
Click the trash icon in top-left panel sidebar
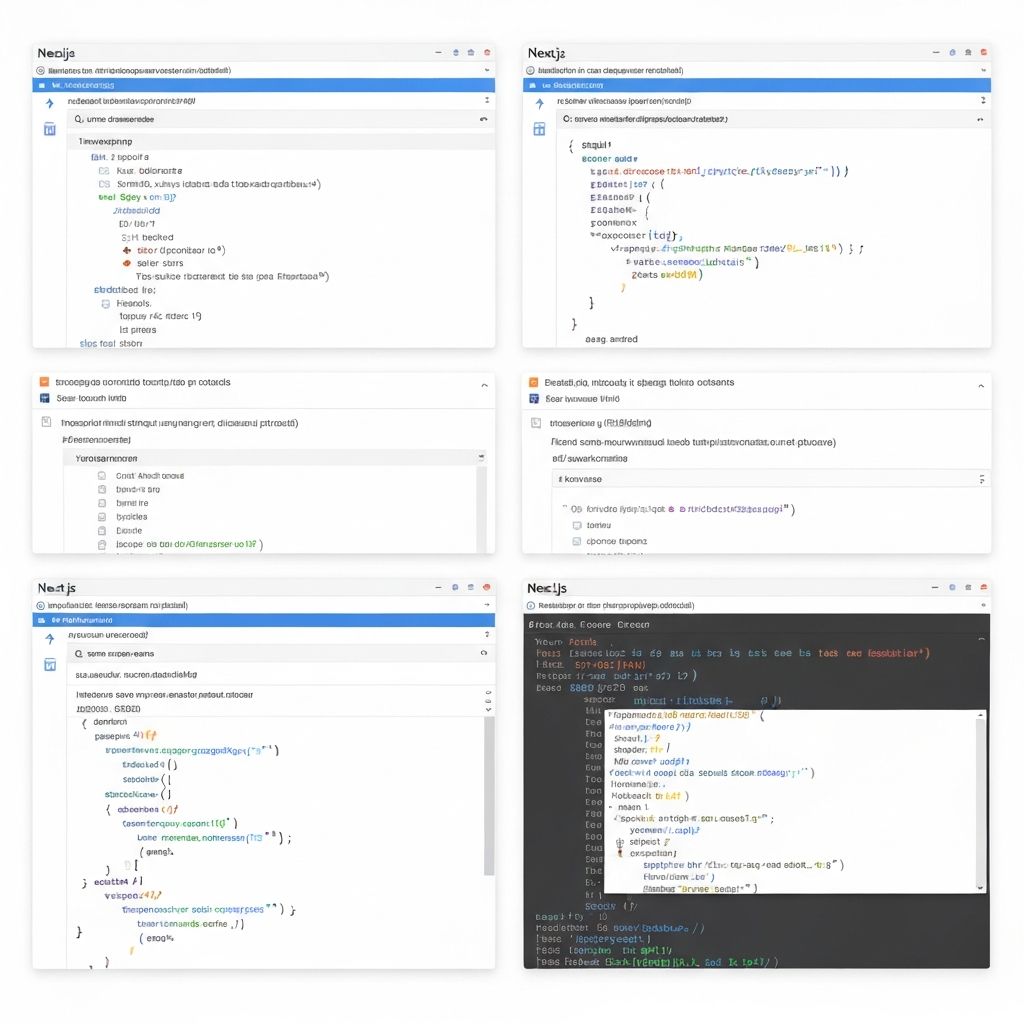coord(49,129)
